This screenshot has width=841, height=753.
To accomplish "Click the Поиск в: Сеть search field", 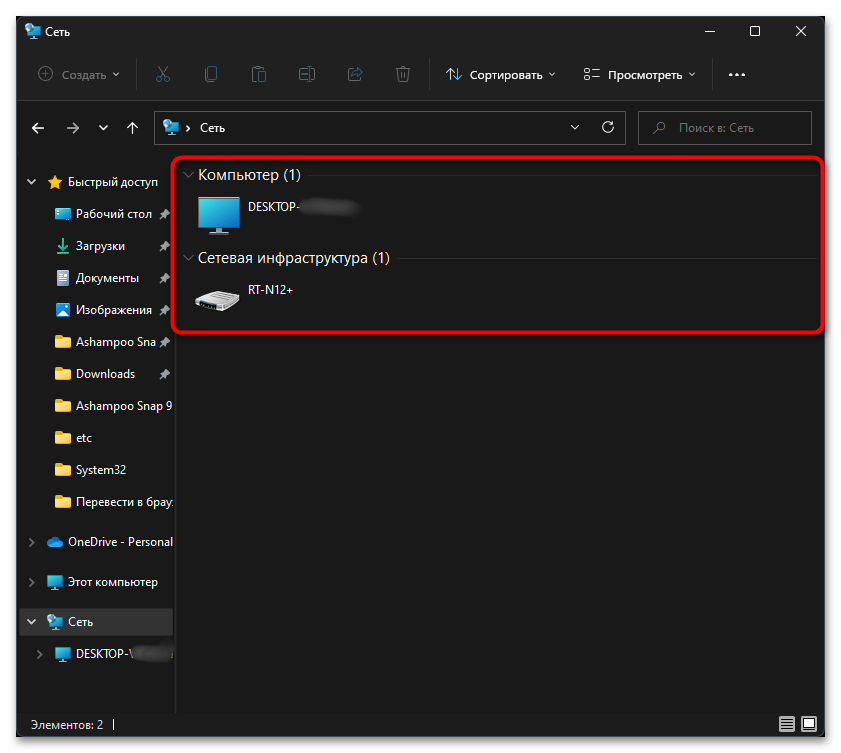I will click(x=725, y=128).
